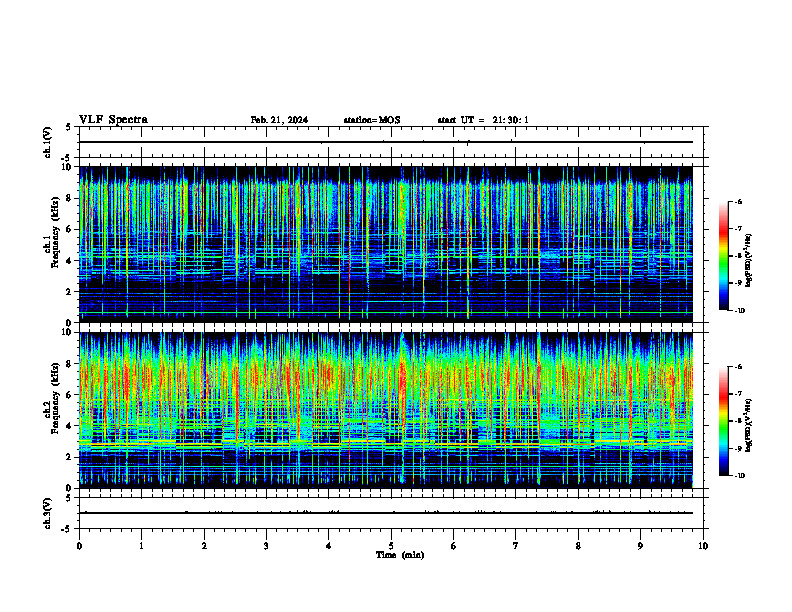Click the "ch.1(V)" waveform axis label
This screenshot has width=792, height=612.
coord(48,142)
